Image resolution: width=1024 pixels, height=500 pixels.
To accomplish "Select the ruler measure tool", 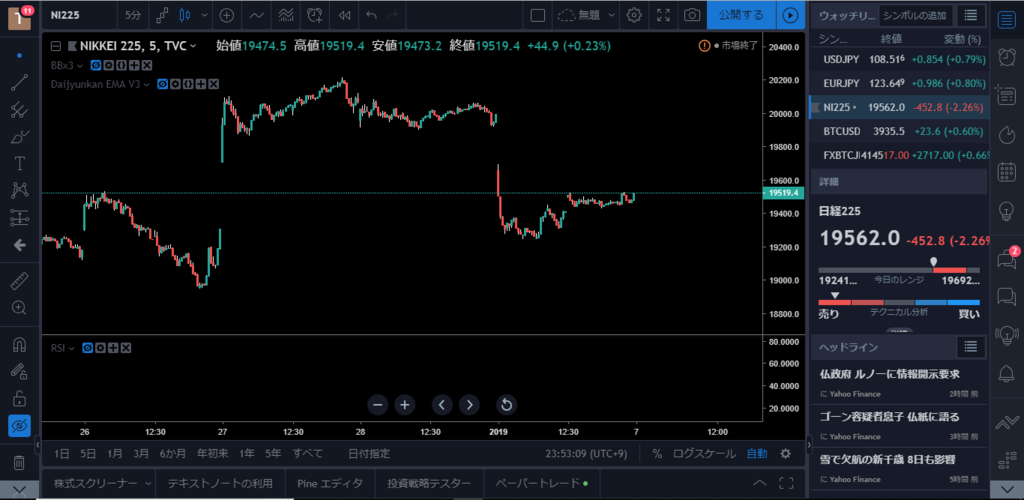I will tap(20, 281).
